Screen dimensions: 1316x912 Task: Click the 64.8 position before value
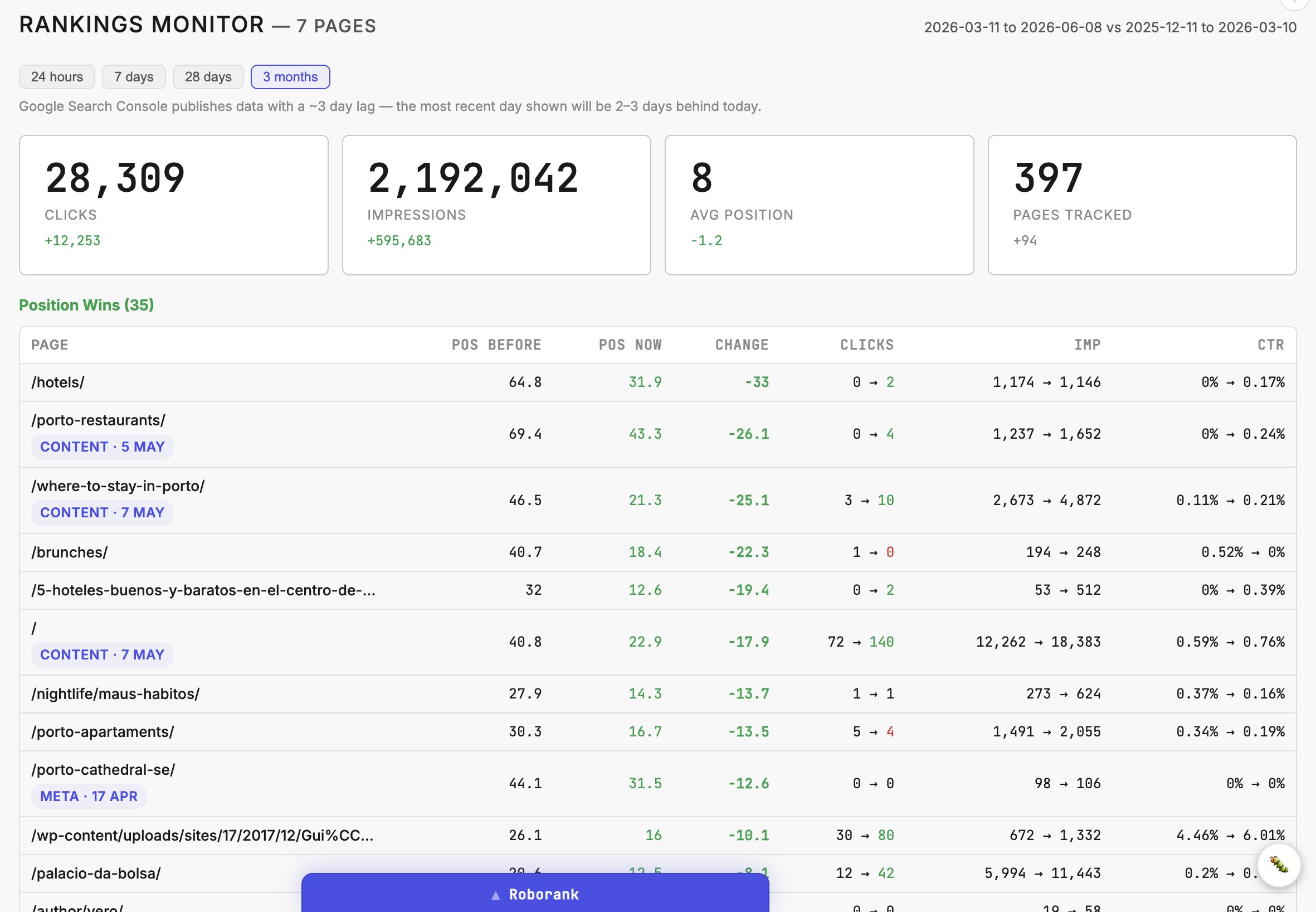pos(525,382)
